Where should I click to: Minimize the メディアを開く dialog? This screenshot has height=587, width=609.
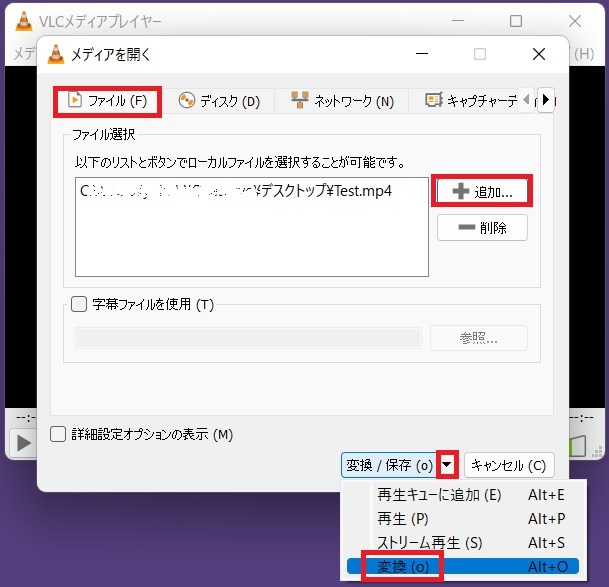pyautogui.click(x=422, y=54)
